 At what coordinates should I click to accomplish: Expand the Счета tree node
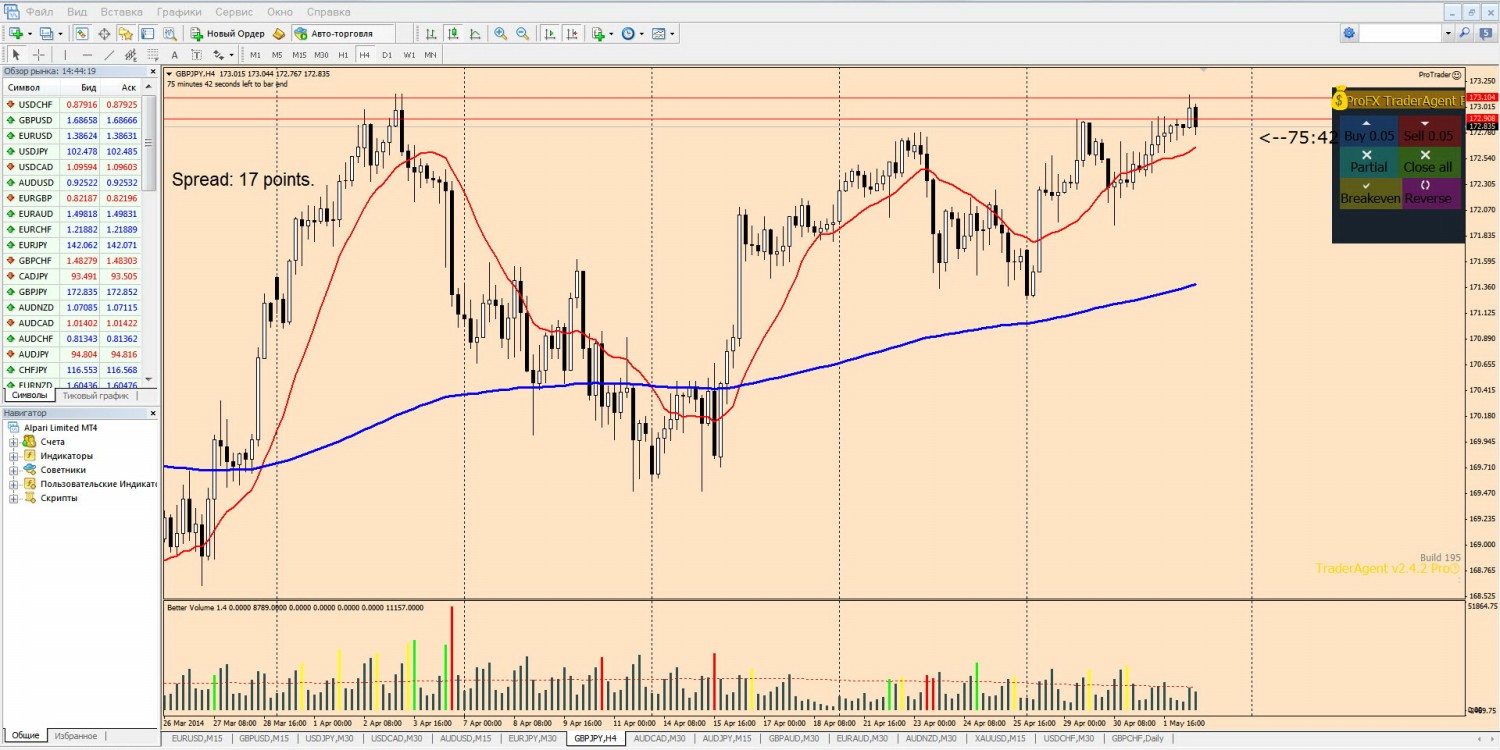14,442
